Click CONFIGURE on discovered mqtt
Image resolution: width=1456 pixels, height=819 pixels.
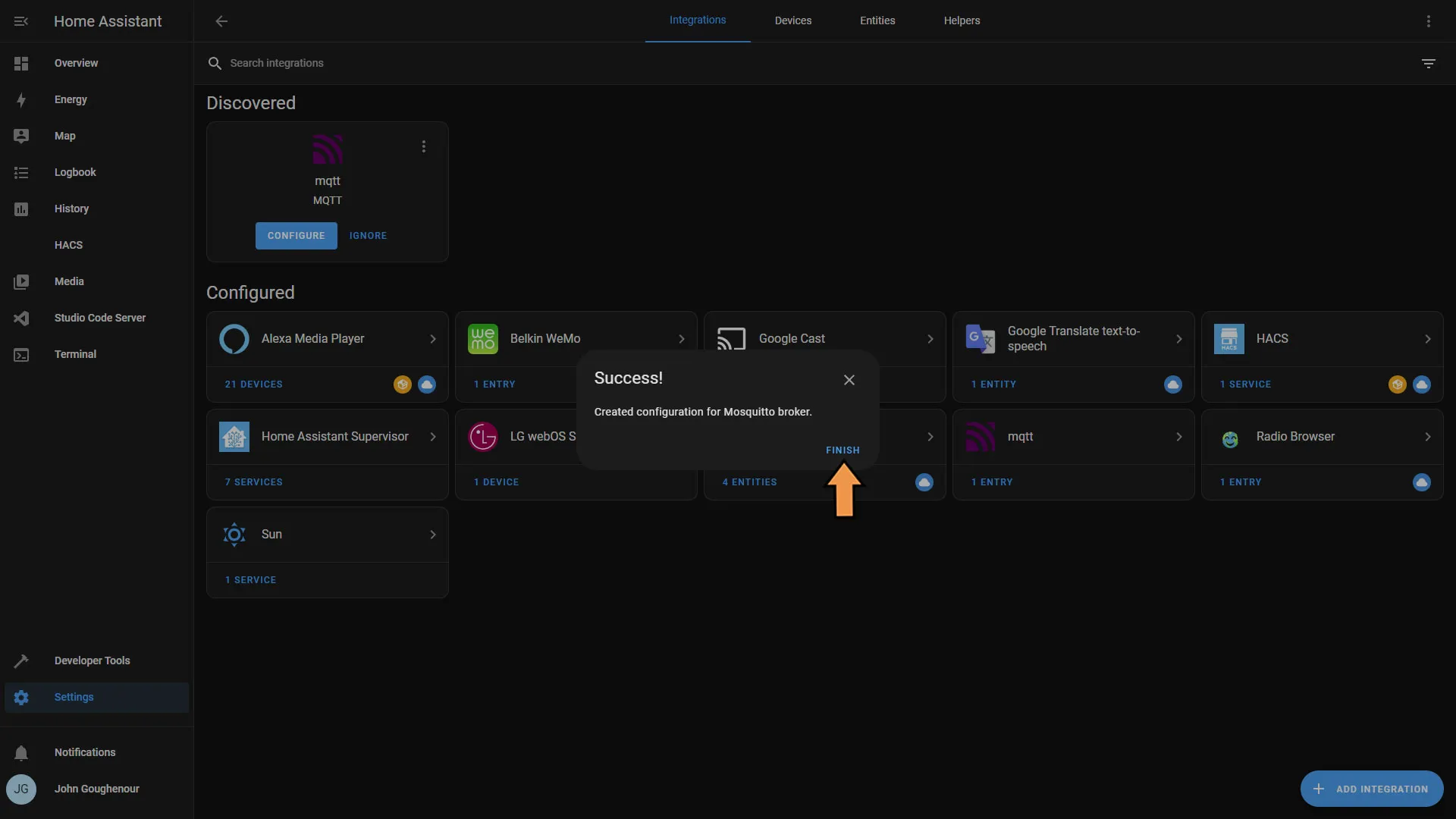[297, 236]
